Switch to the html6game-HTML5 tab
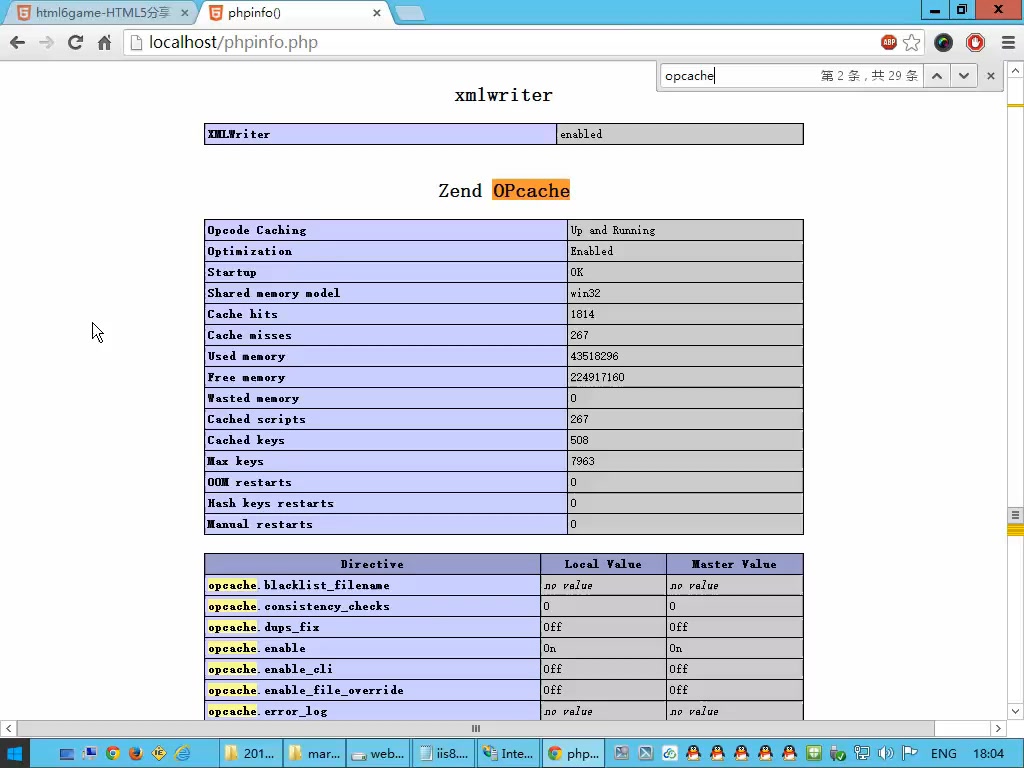Screen dimensions: 1024x768 pos(101,12)
